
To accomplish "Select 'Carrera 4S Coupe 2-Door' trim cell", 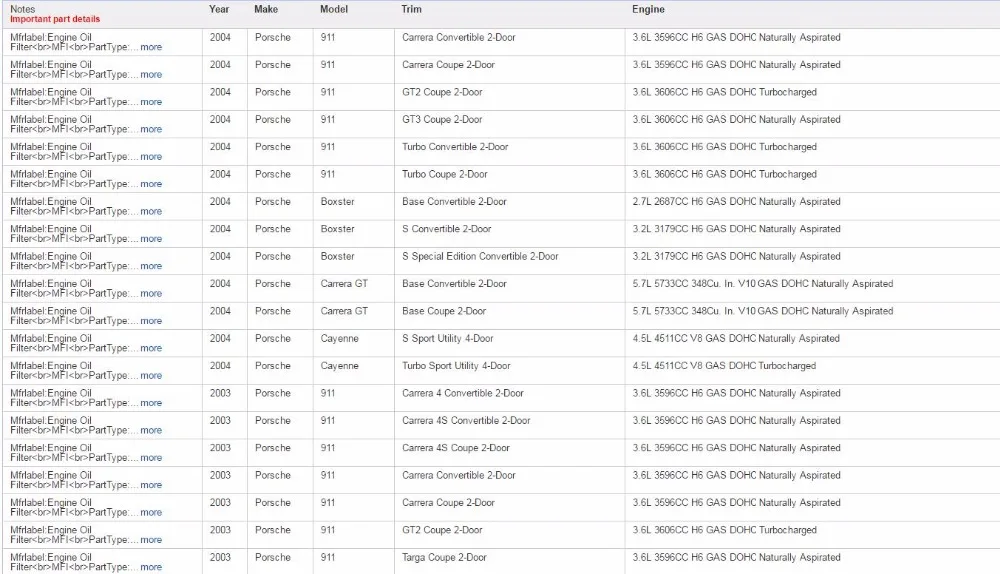I will click(x=455, y=448).
